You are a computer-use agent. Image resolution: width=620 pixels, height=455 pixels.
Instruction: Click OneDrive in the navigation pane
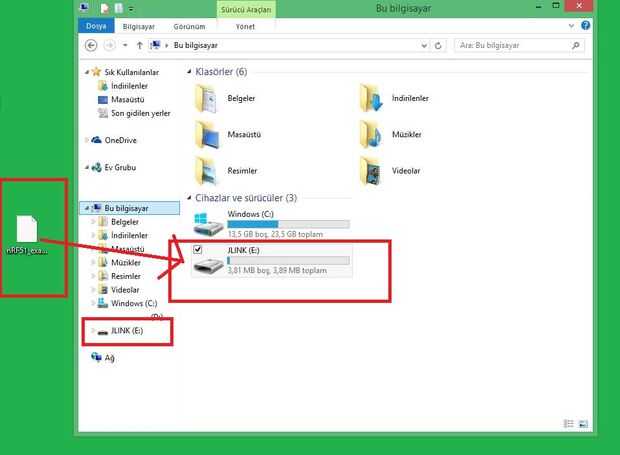[x=120, y=140]
